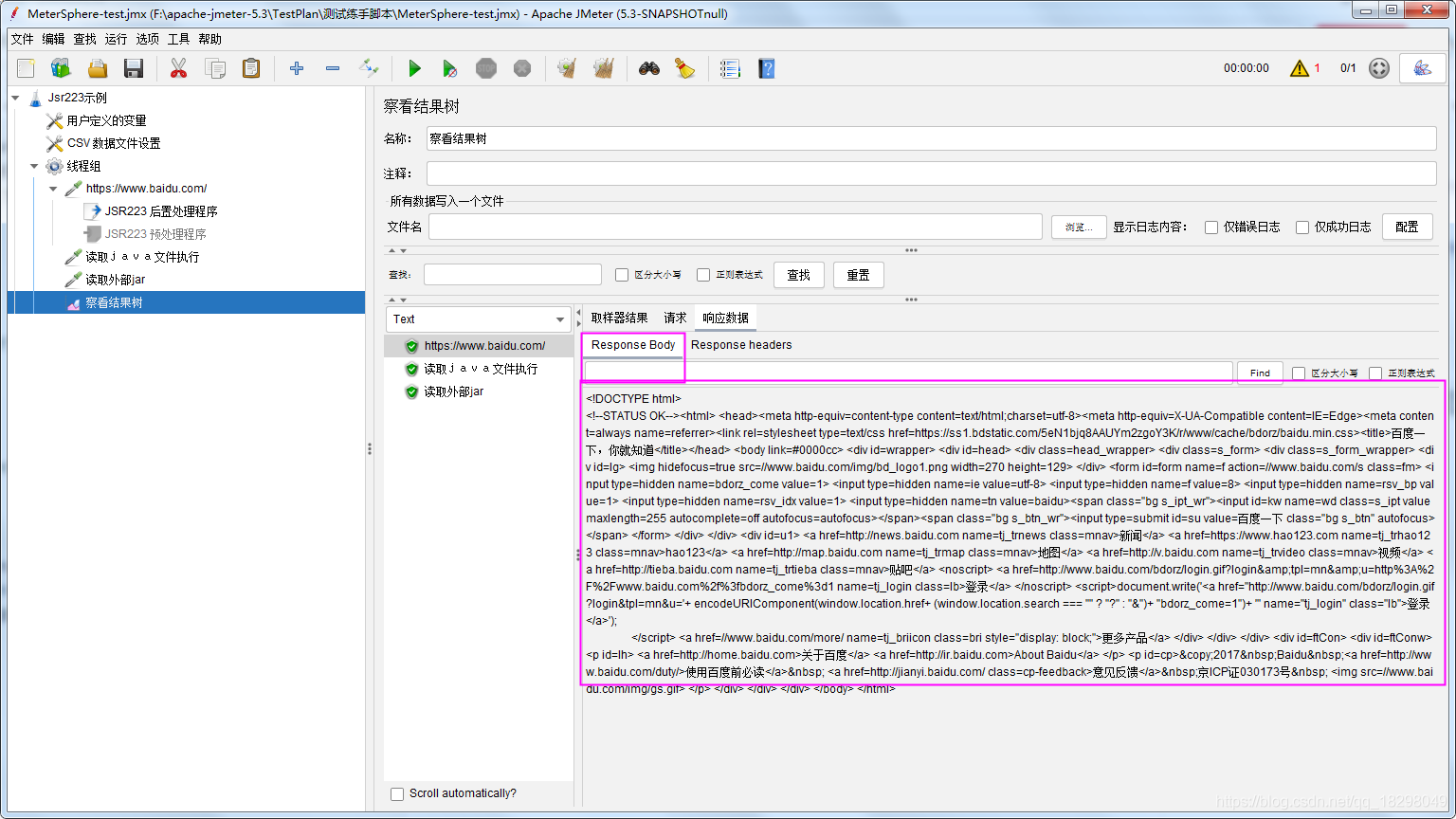Start test without pauses icon
Image resolution: width=1456 pixels, height=819 pixels.
tap(450, 68)
